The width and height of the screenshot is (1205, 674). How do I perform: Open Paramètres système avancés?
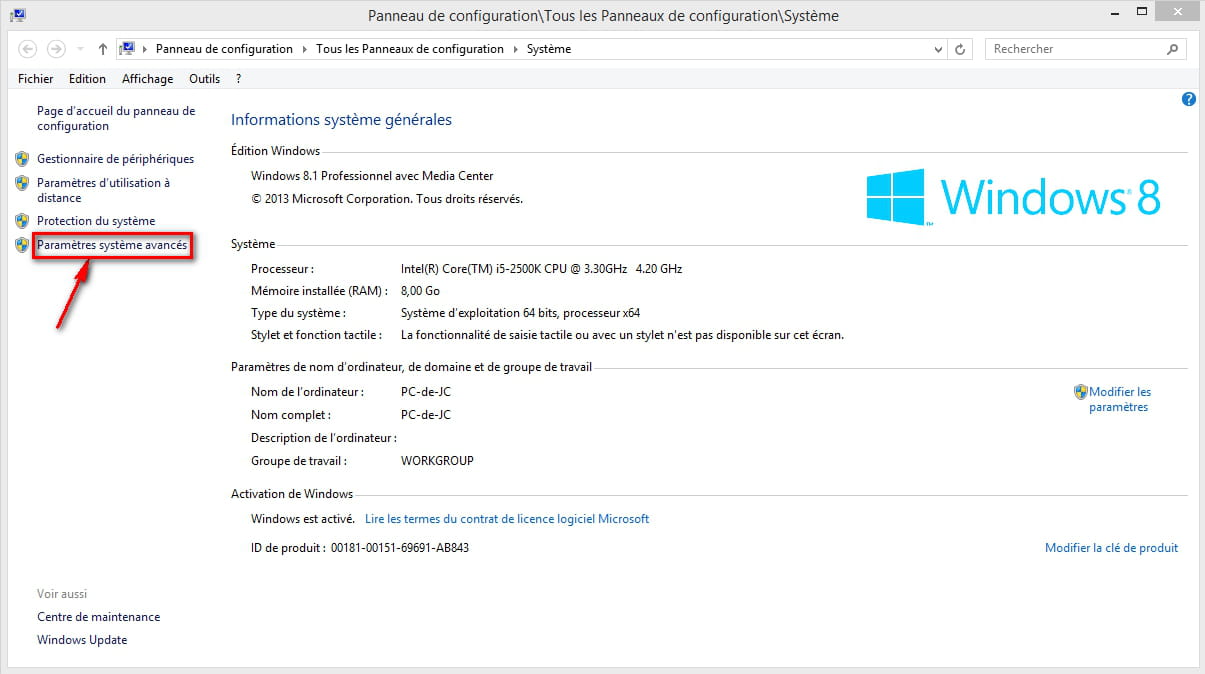coord(112,246)
